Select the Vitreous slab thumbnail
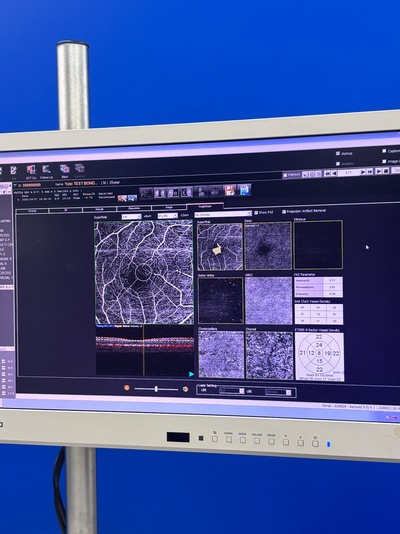The image size is (400, 534). click(318, 245)
